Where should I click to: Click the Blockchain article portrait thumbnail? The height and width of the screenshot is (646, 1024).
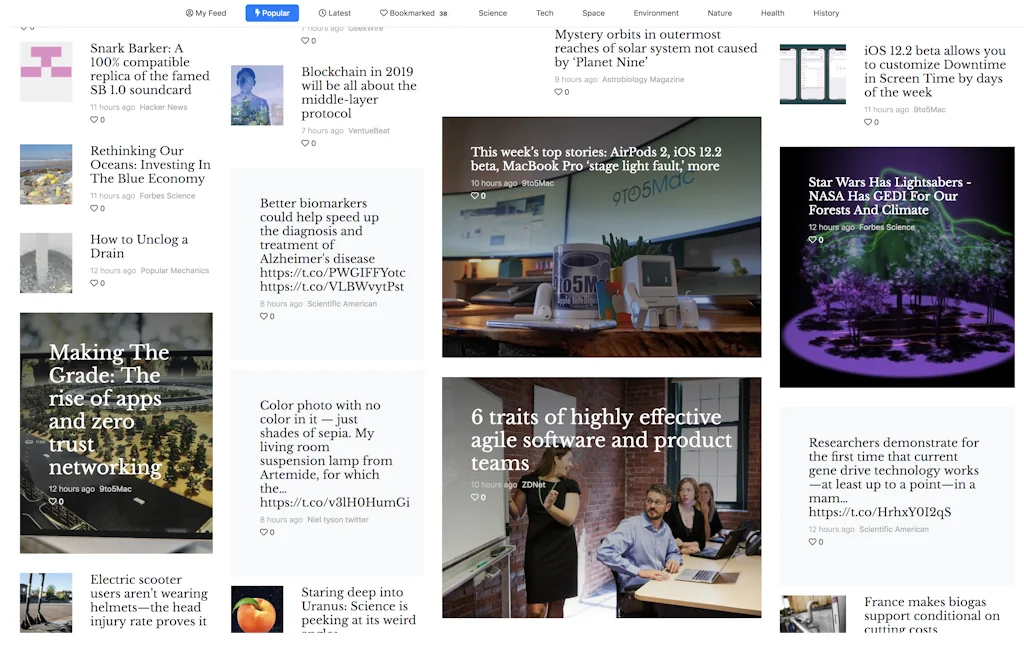coord(257,95)
